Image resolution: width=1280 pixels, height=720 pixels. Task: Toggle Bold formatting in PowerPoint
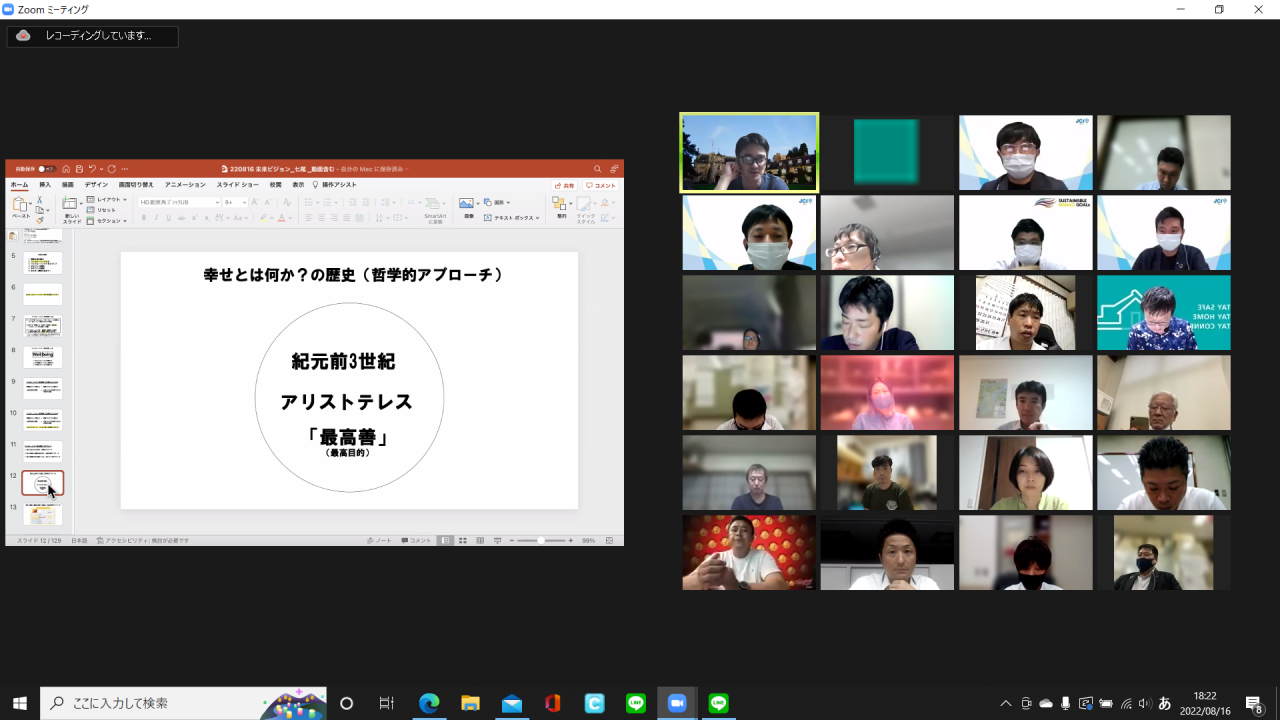coord(144,218)
